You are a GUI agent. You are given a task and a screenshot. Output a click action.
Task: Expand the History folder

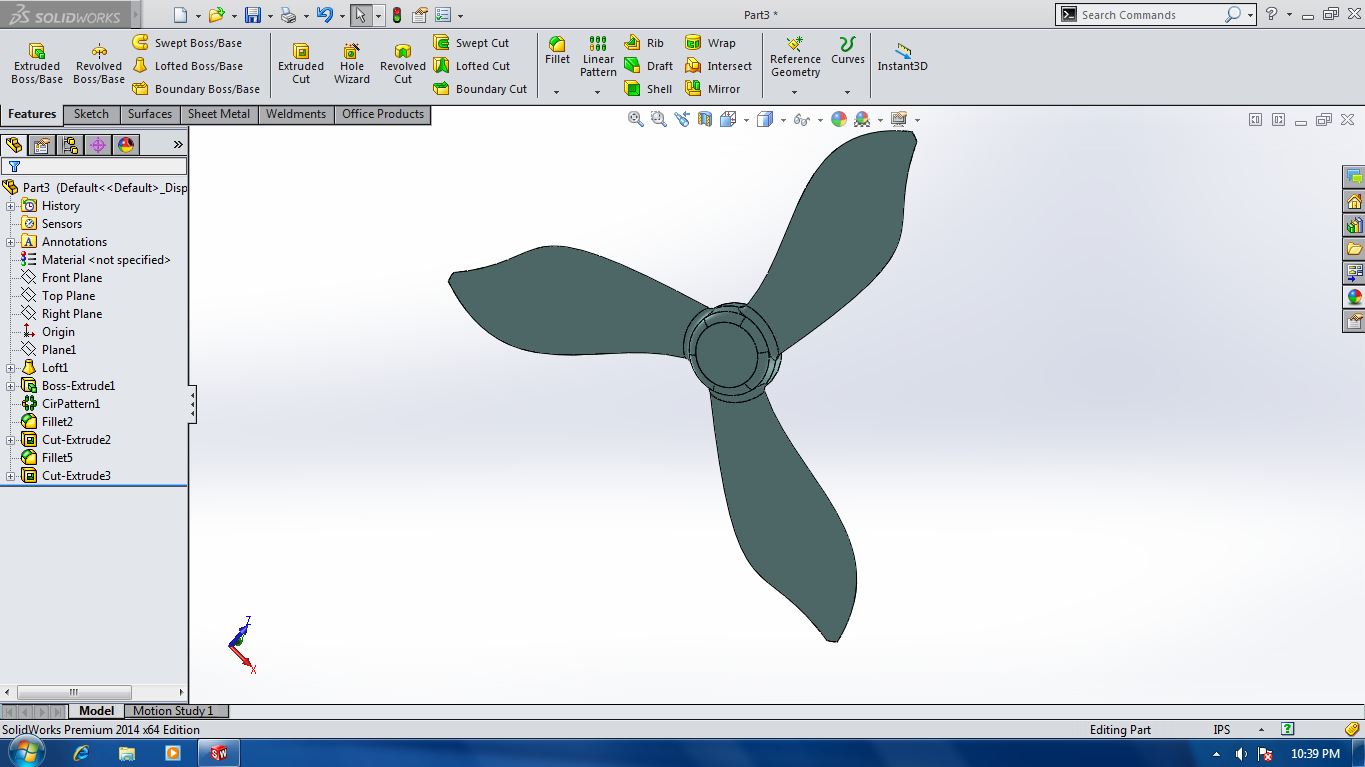(x=11, y=206)
